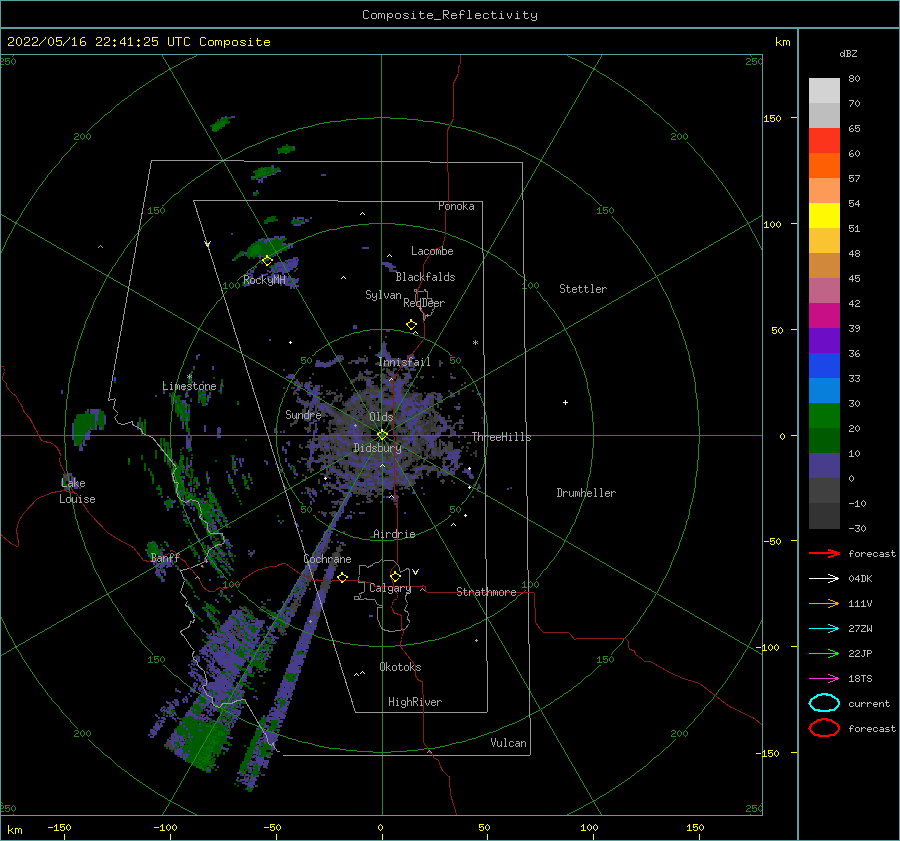Click the yellow diamond marker above Calgary label
Image resolution: width=900 pixels, height=841 pixels.
click(x=395, y=576)
